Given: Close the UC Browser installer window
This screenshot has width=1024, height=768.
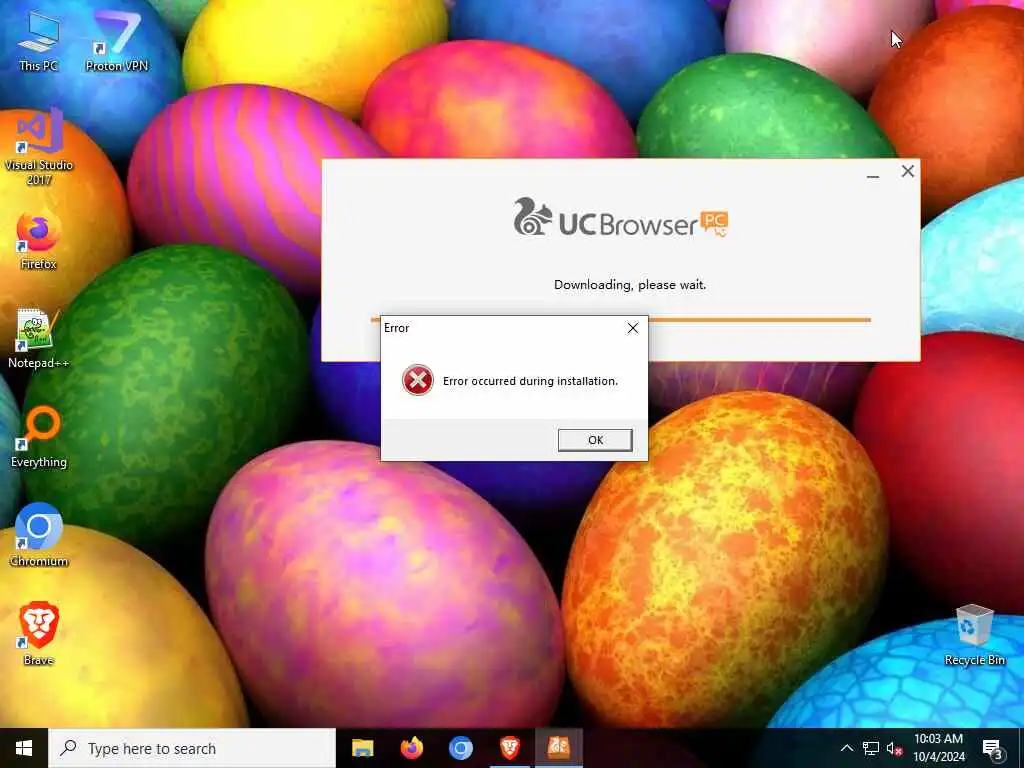Looking at the screenshot, I should (908, 171).
